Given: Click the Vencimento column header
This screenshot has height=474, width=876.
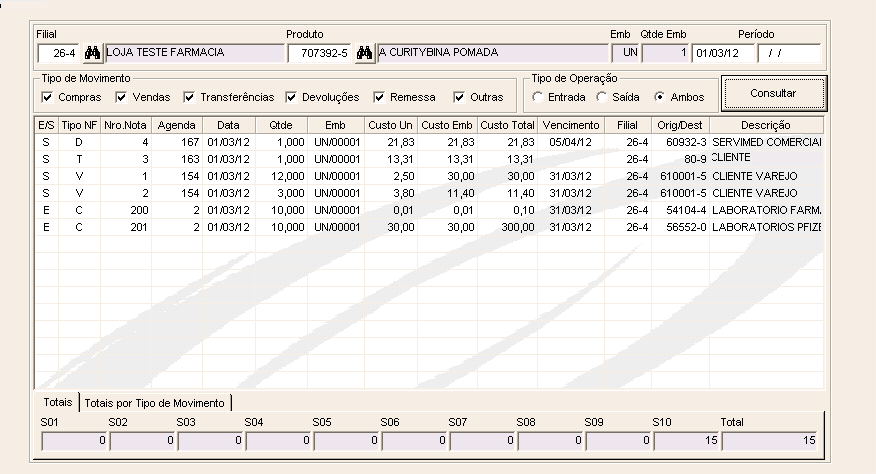Looking at the screenshot, I should click(570, 125).
